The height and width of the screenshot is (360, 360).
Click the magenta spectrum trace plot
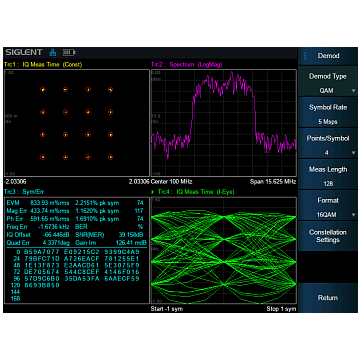click(224, 123)
